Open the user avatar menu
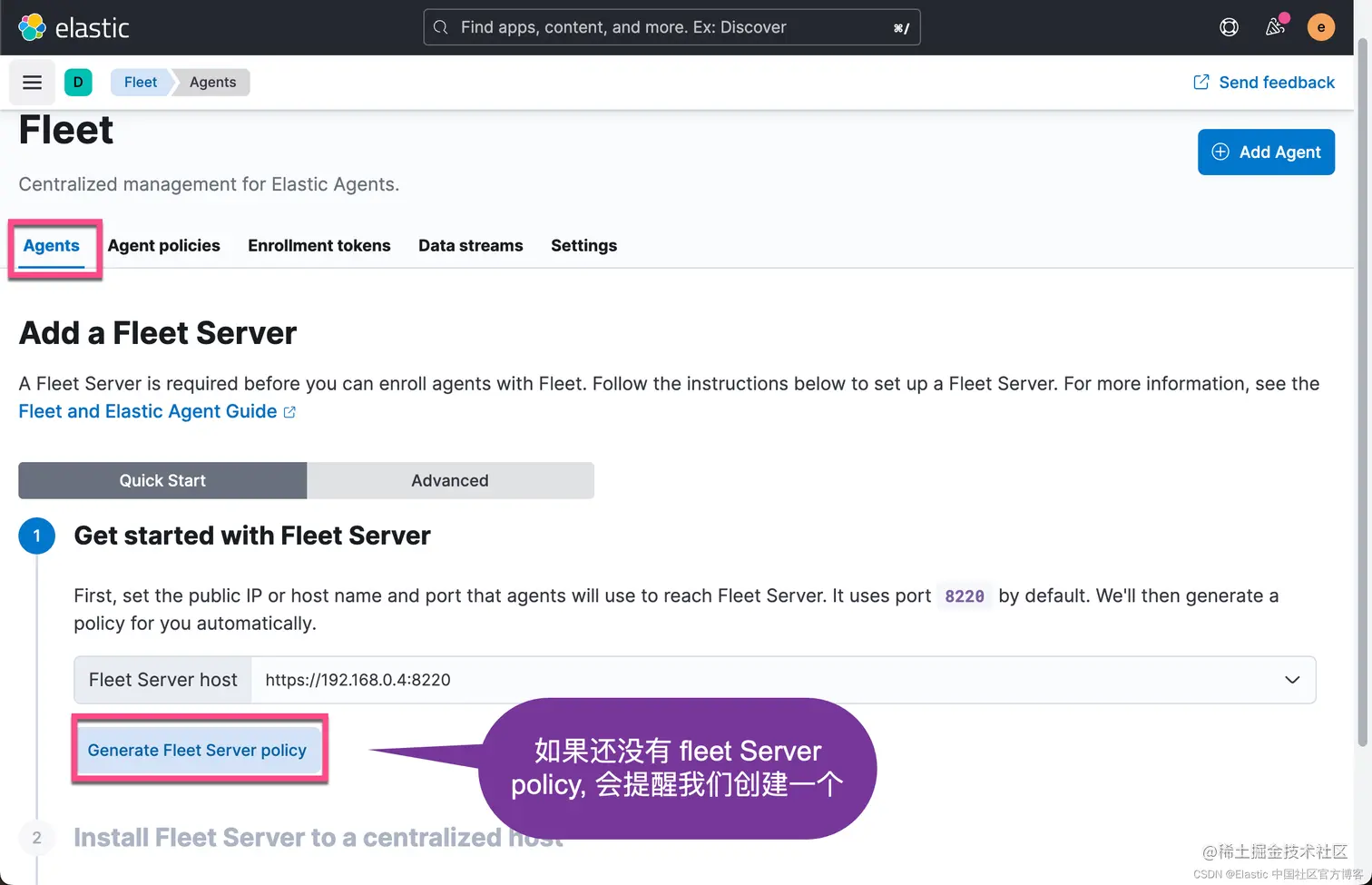The width and height of the screenshot is (1372, 885). [1320, 27]
